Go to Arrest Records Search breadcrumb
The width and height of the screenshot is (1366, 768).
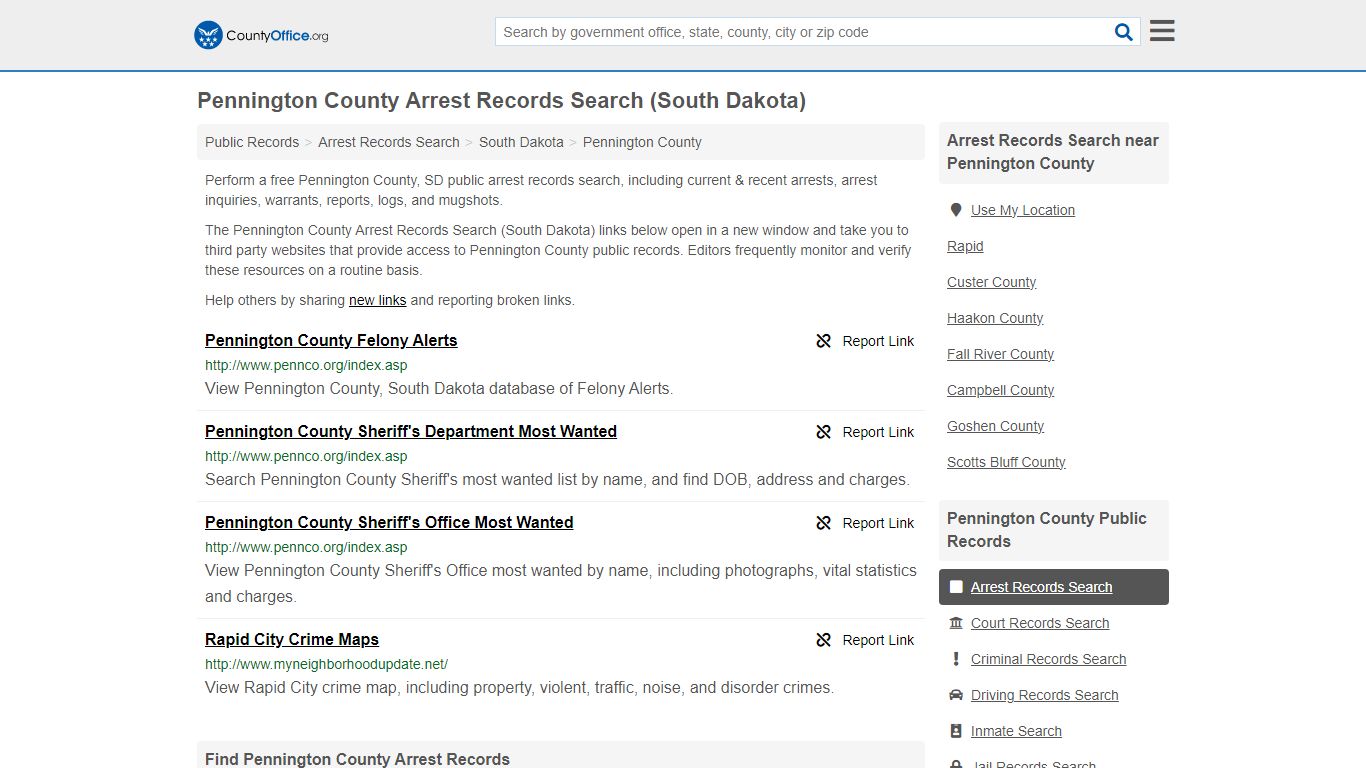point(389,142)
